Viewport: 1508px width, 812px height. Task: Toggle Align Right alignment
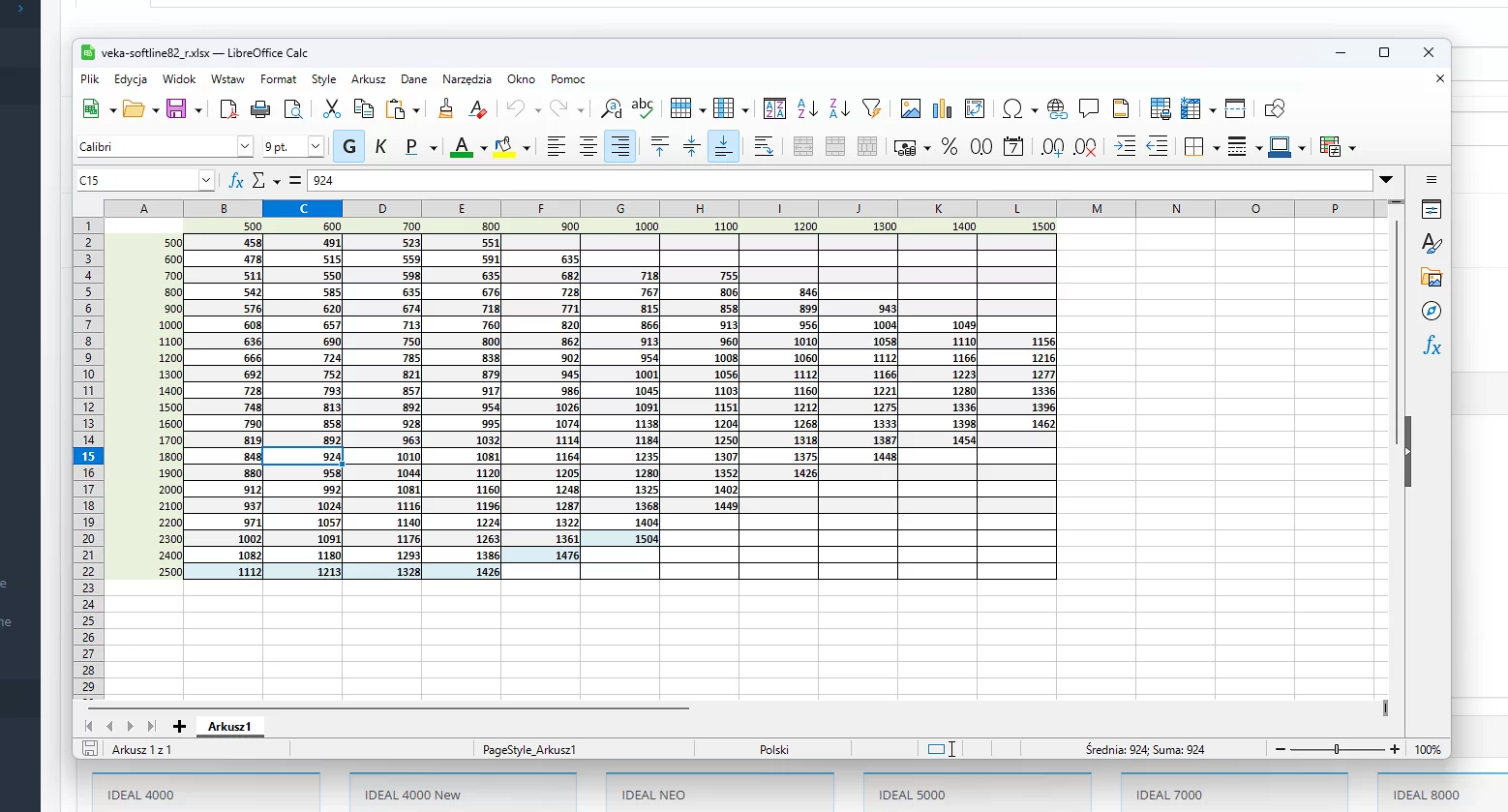pyautogui.click(x=620, y=147)
